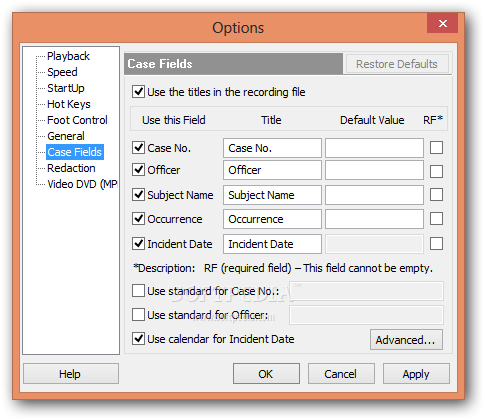Select Playback in the options tree
The width and height of the screenshot is (485, 420).
click(68, 56)
